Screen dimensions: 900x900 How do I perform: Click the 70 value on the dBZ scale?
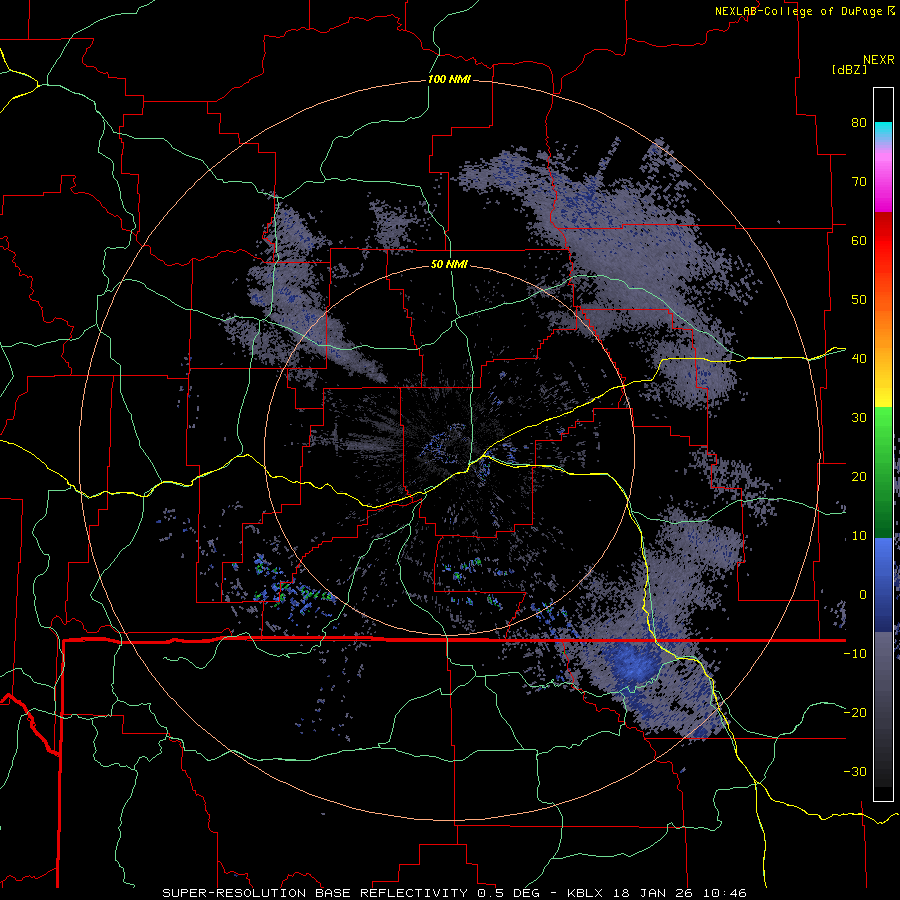click(859, 182)
